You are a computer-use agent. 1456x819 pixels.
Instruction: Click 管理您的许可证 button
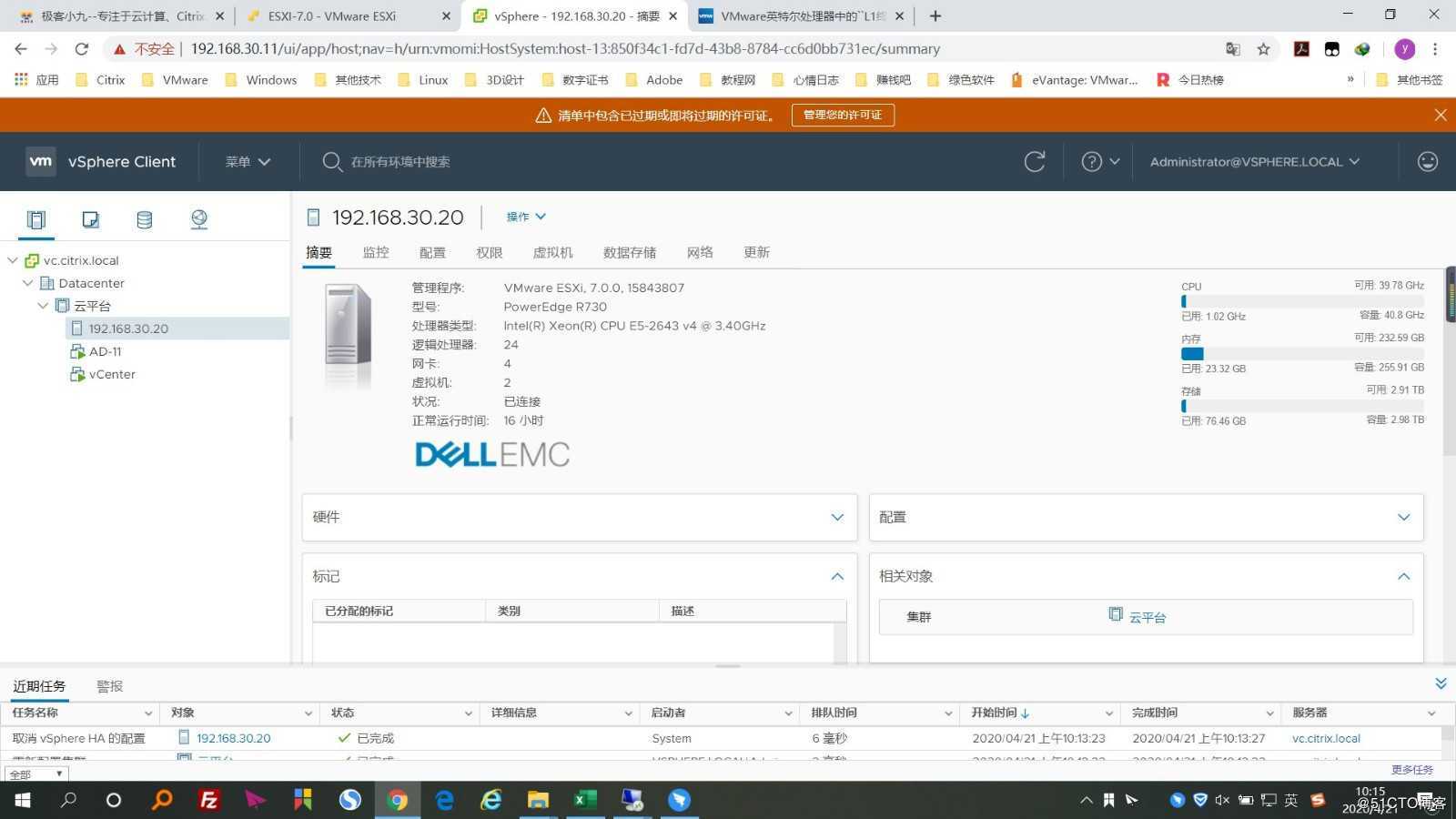tap(843, 115)
